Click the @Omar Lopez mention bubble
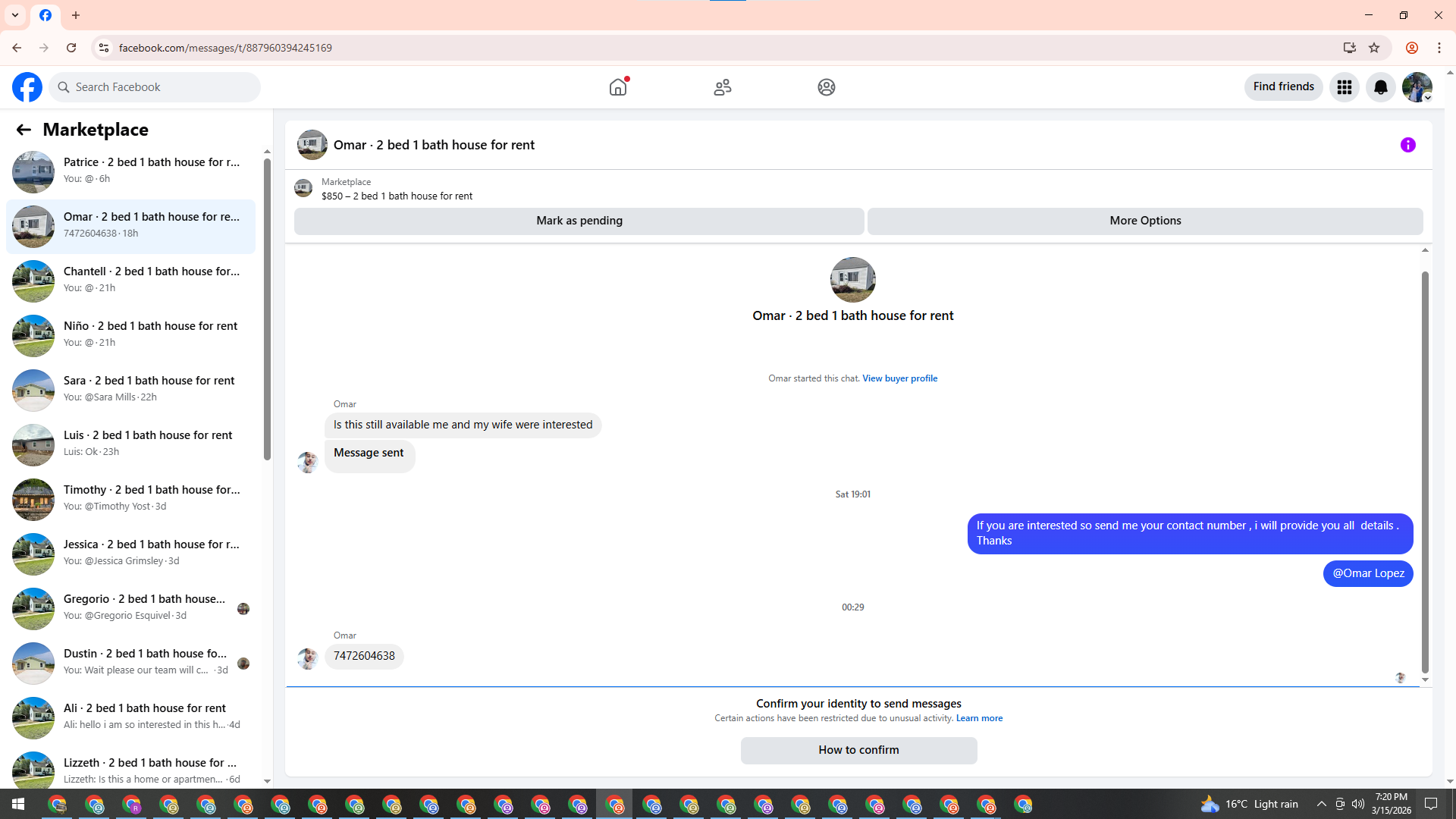Screen dimensions: 1456x819 click(x=1368, y=573)
